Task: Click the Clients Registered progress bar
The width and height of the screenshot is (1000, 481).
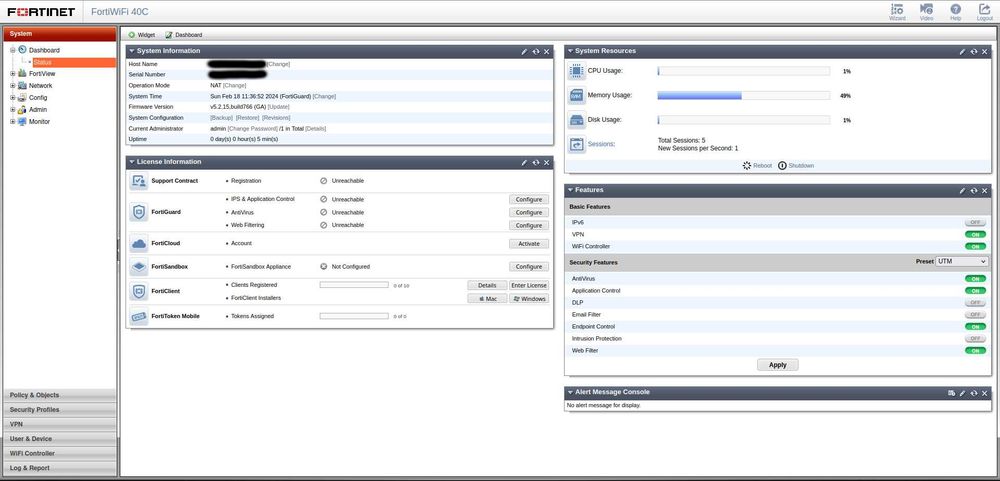Action: coord(354,285)
